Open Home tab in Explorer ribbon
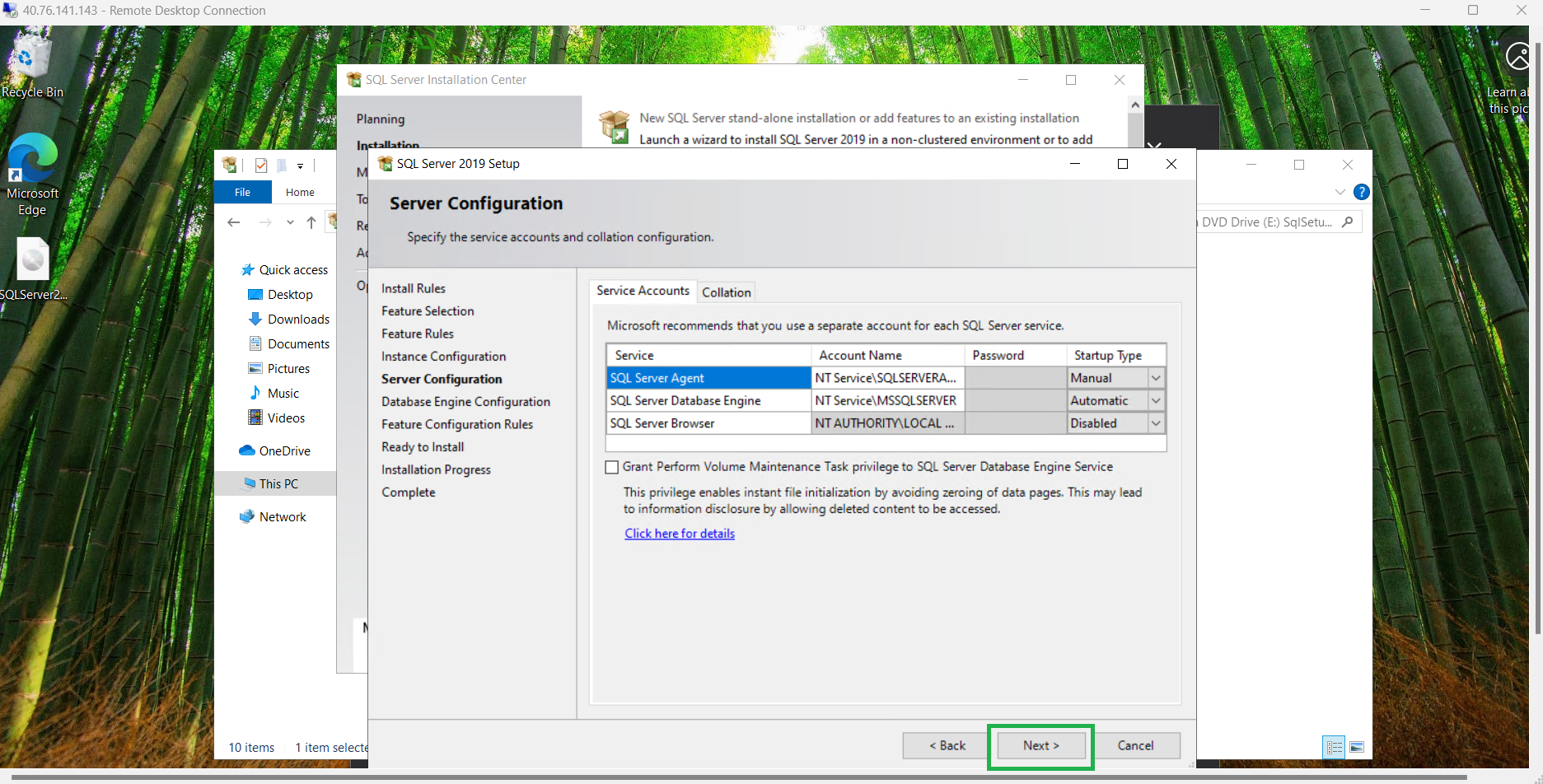The height and width of the screenshot is (784, 1543). tap(300, 192)
